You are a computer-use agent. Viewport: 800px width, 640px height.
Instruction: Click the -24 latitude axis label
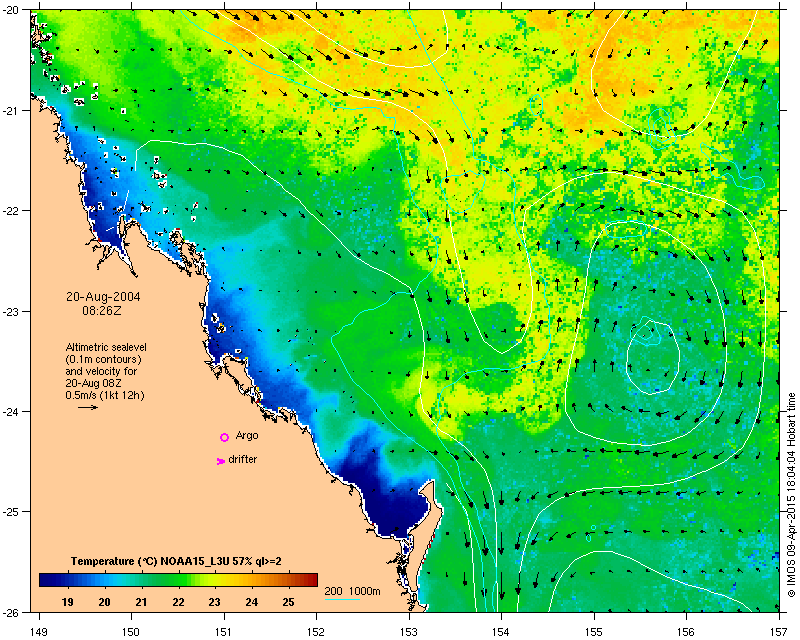click(x=10, y=412)
